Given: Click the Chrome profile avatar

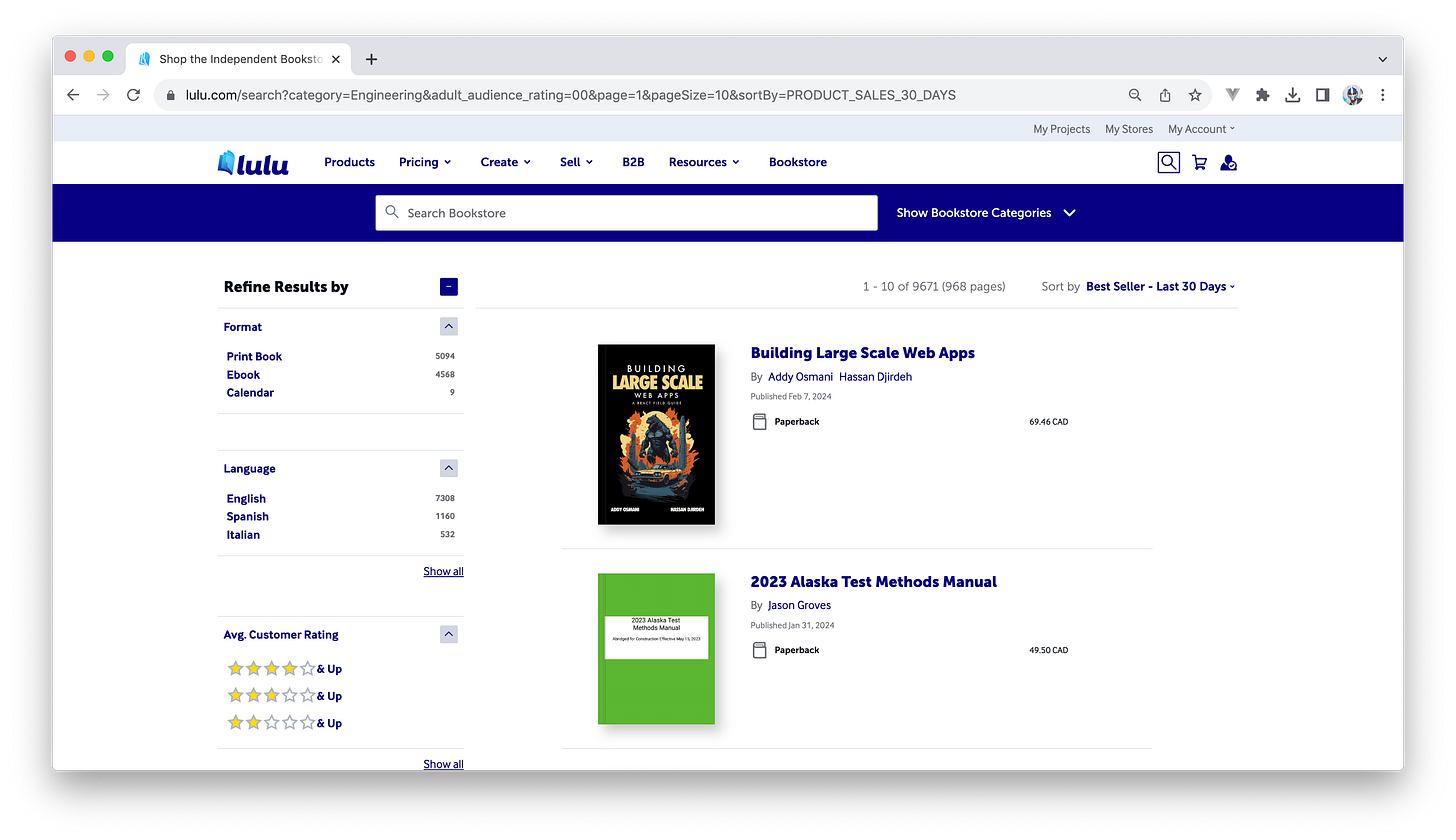Looking at the screenshot, I should click(x=1353, y=95).
